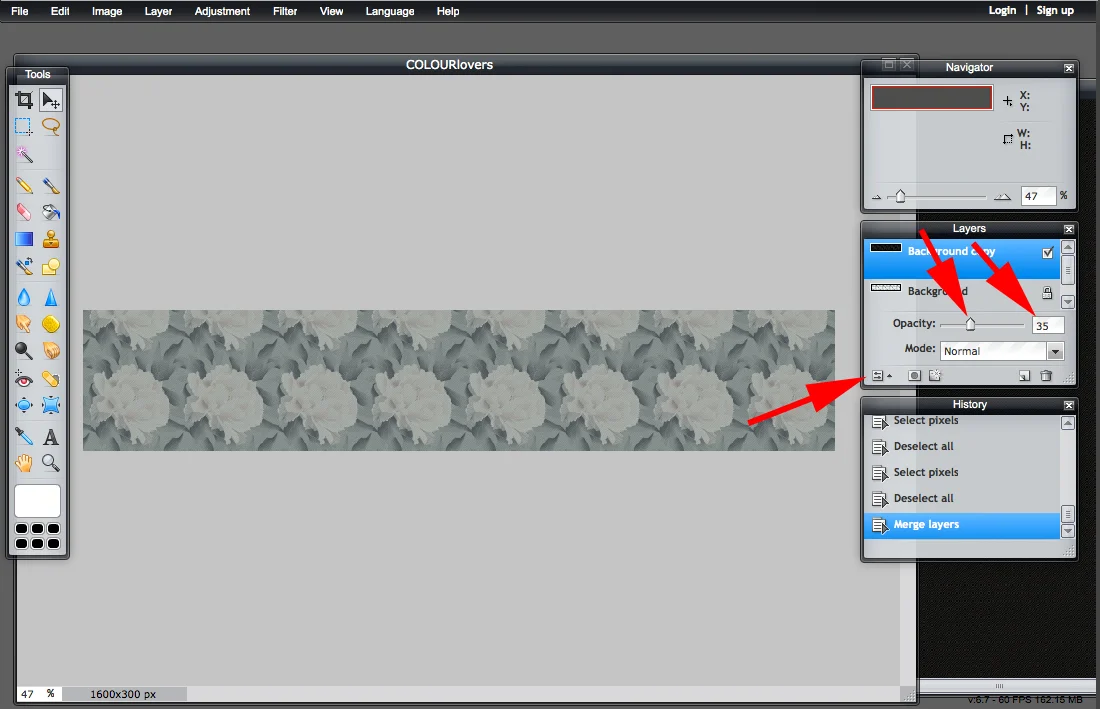Select the Pinch tool
Screen dimensions: 1100x709
[x=51, y=405]
